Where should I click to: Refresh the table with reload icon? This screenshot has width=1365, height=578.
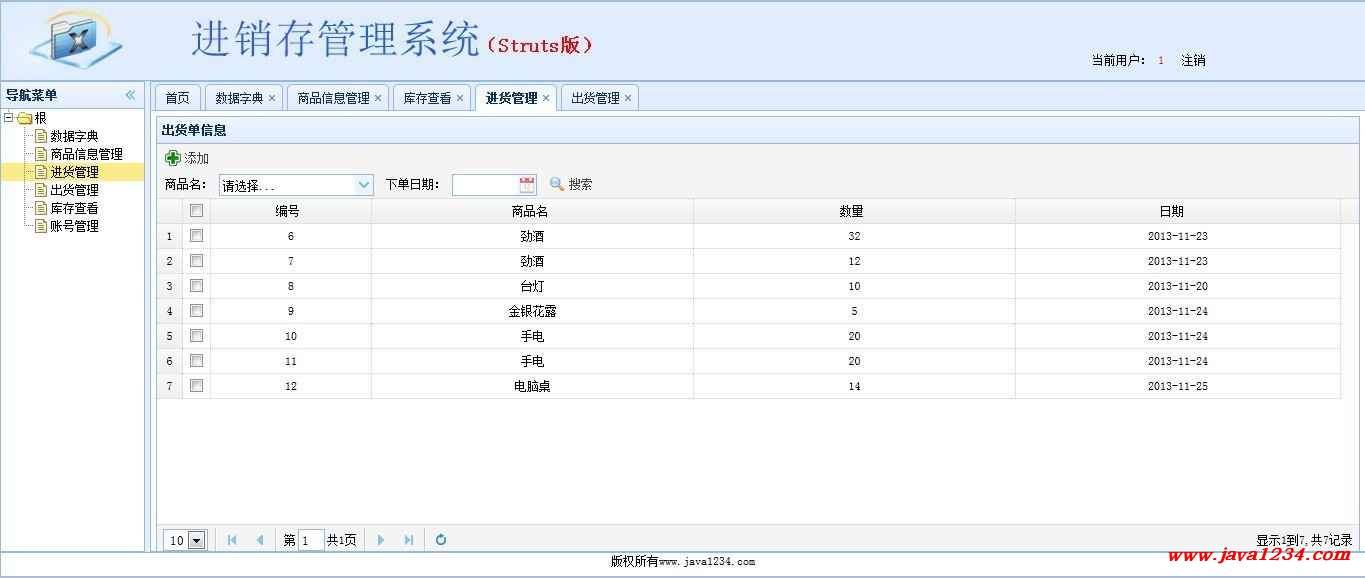(x=441, y=540)
